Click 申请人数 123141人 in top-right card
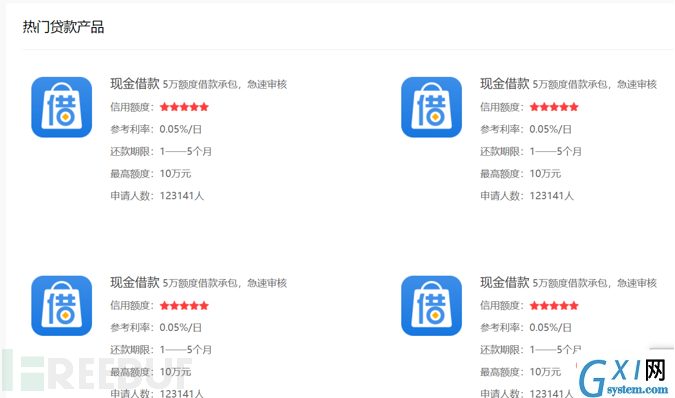Viewport: 675px width, 398px height. pos(527,196)
